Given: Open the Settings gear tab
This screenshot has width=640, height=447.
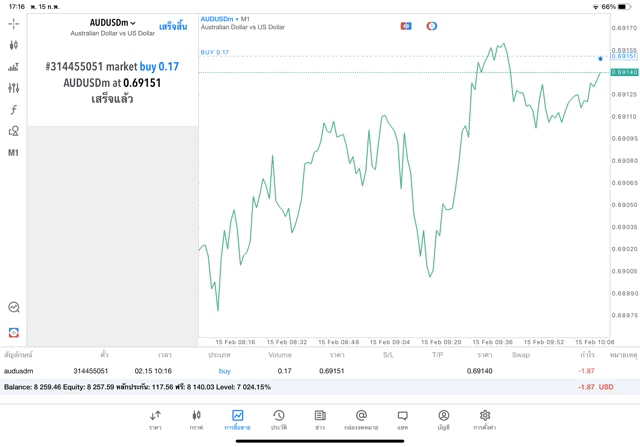Looking at the screenshot, I should click(484, 419).
